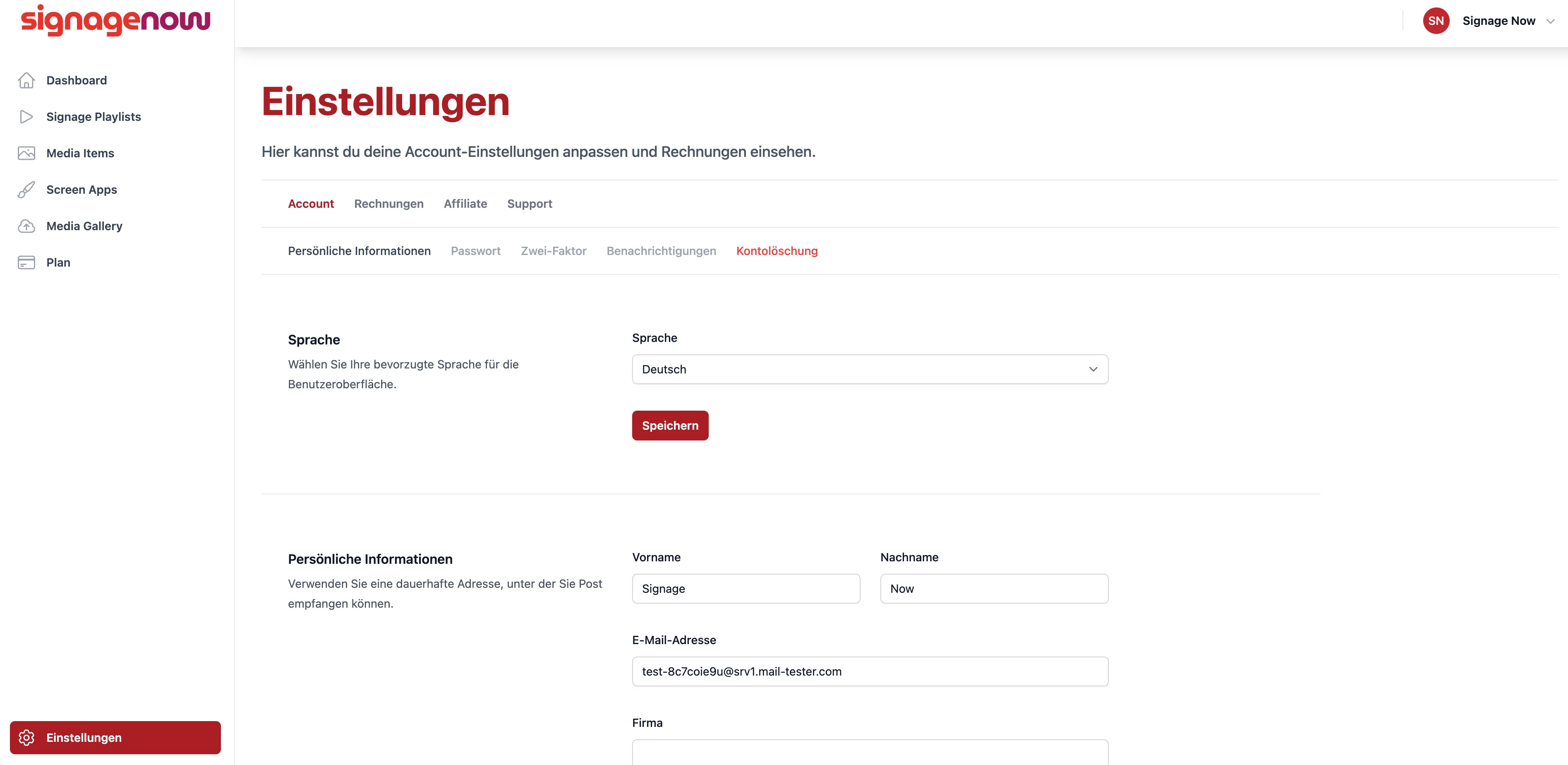Click the Persönliche Informationen section heading
This screenshot has width=1568, height=765.
[x=370, y=559]
